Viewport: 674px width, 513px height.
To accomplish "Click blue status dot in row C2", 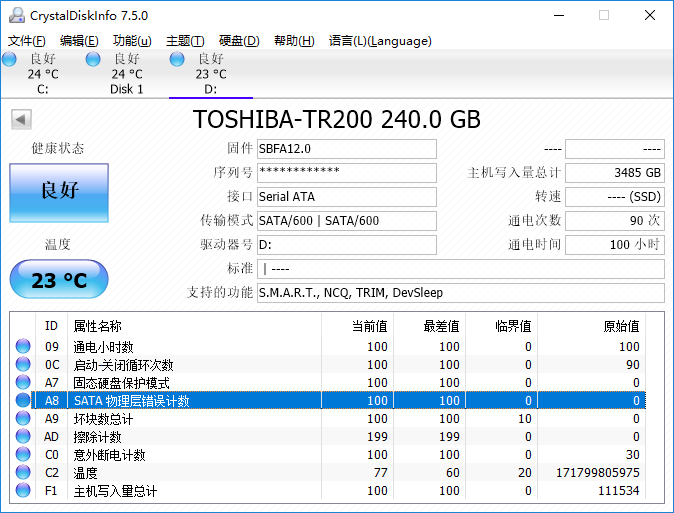I will (x=23, y=473).
